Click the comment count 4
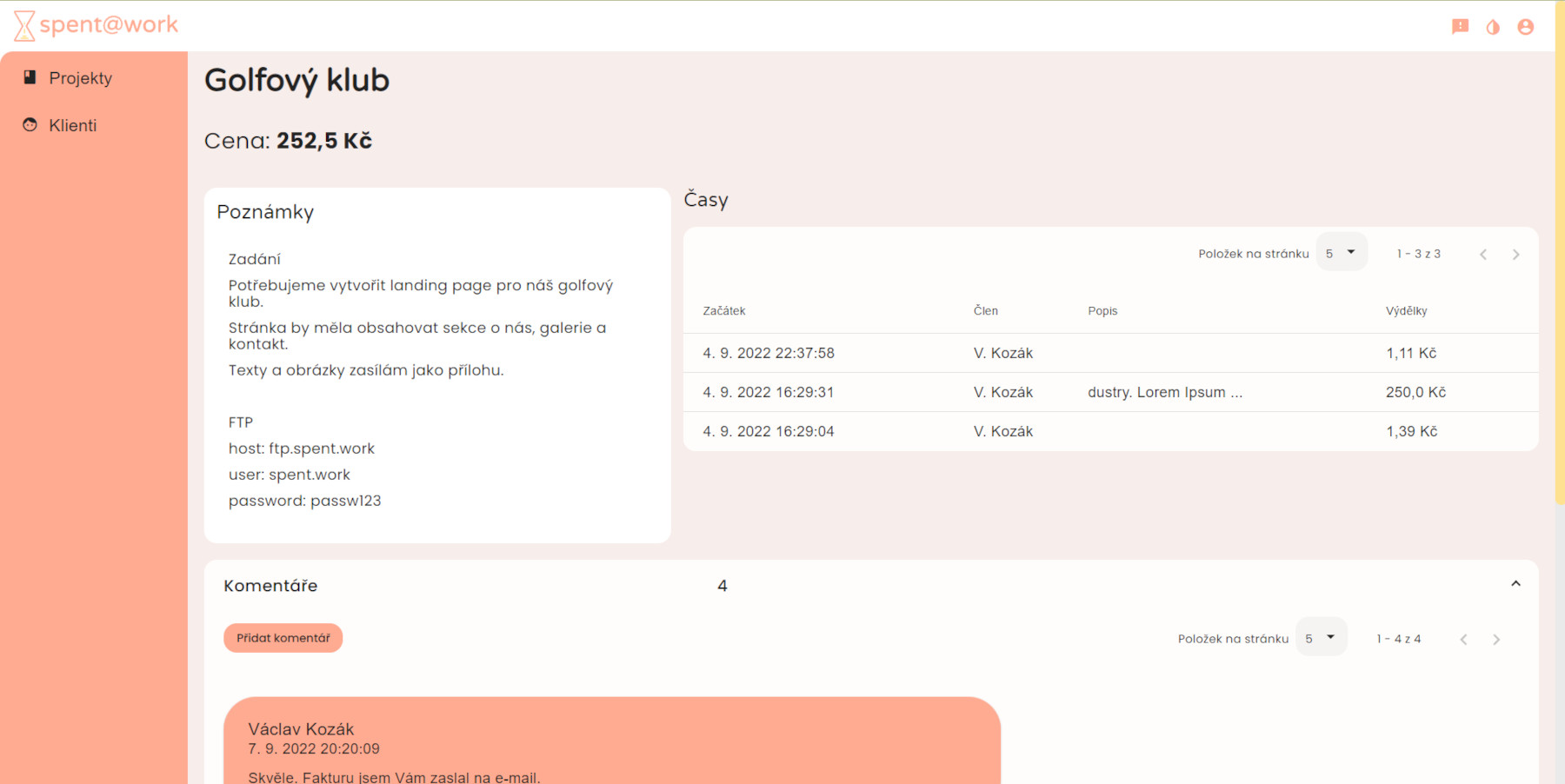The height and width of the screenshot is (784, 1565). coord(723,586)
